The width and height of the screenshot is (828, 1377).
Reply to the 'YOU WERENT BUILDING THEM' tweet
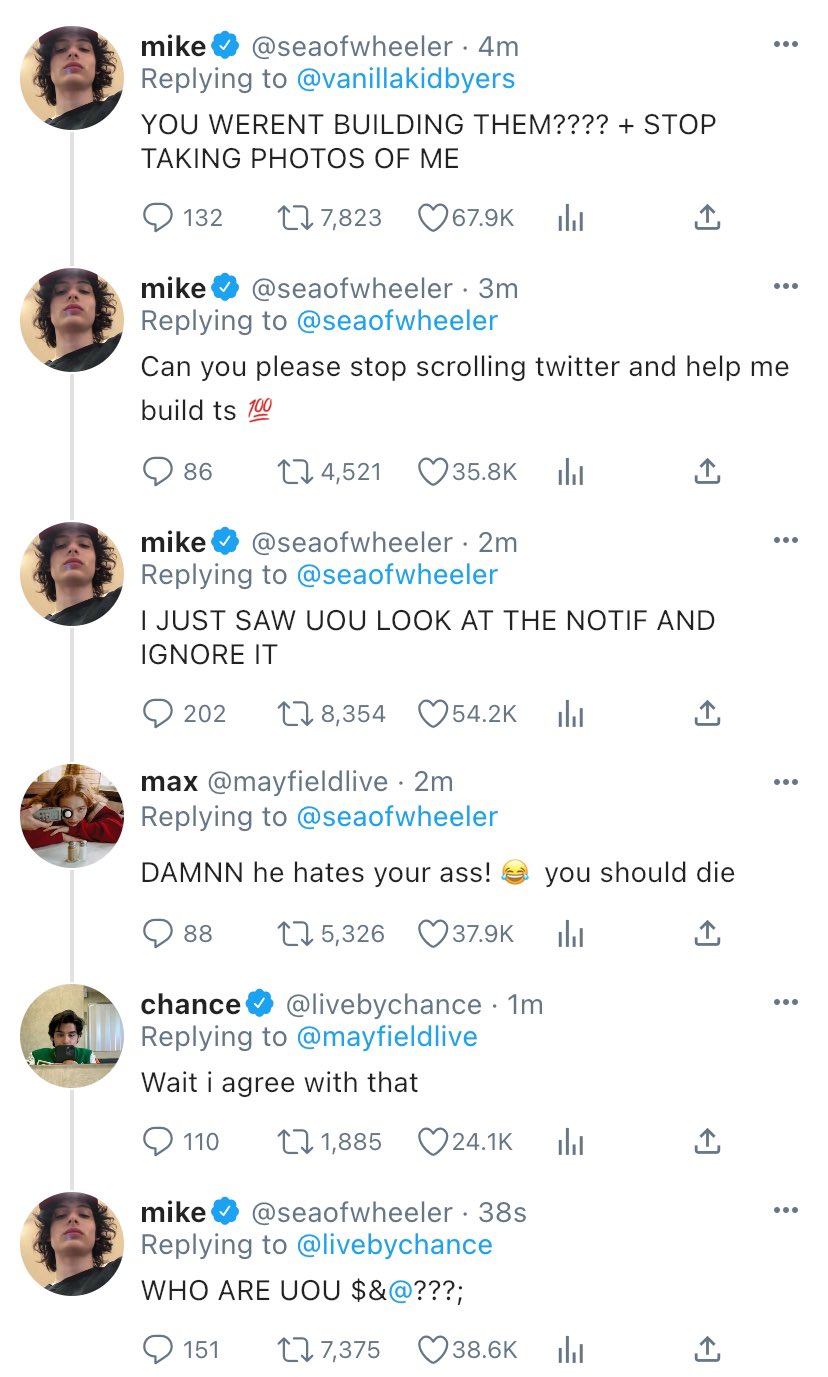(x=158, y=217)
